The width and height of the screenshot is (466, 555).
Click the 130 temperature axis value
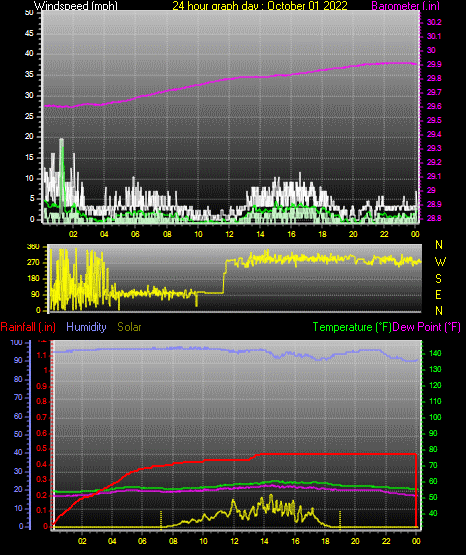tap(435, 369)
